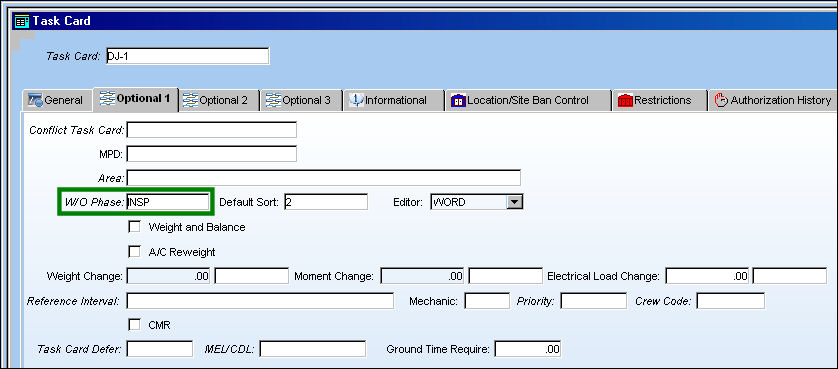The width and height of the screenshot is (838, 369).
Task: Enable the Weight and Balance checkbox
Action: pyautogui.click(x=134, y=227)
